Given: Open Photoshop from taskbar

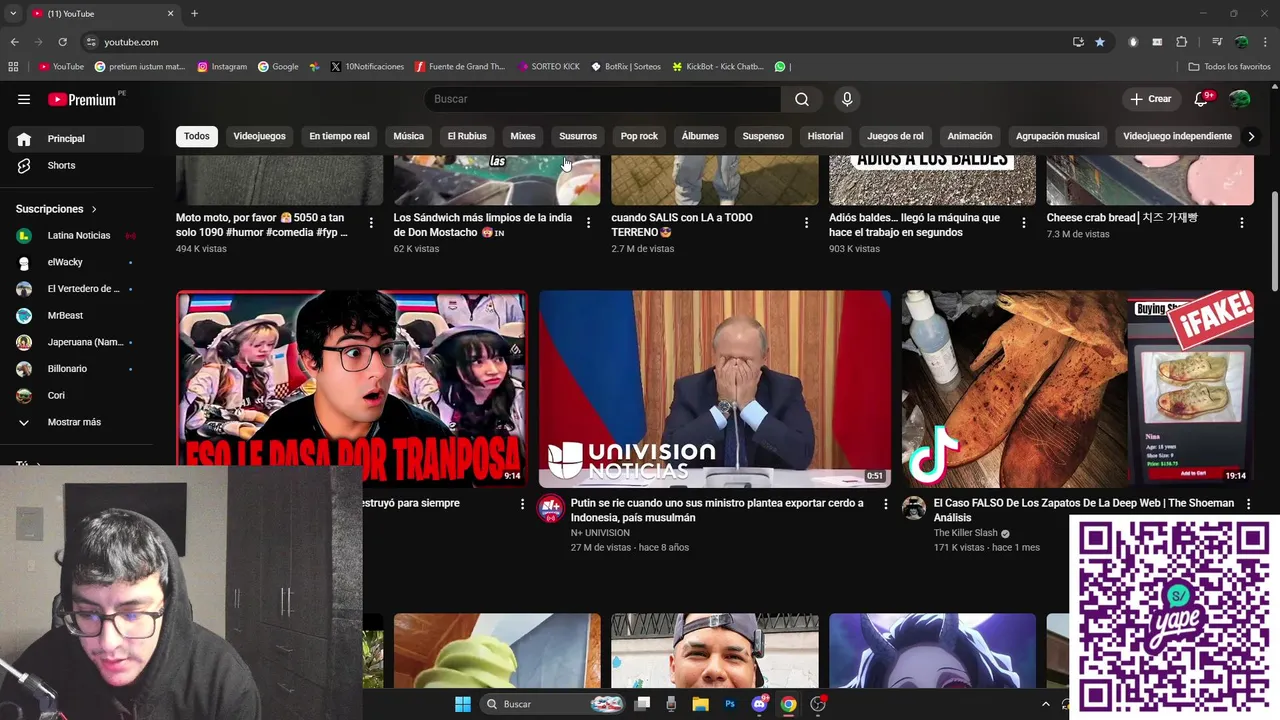Looking at the screenshot, I should 730,704.
